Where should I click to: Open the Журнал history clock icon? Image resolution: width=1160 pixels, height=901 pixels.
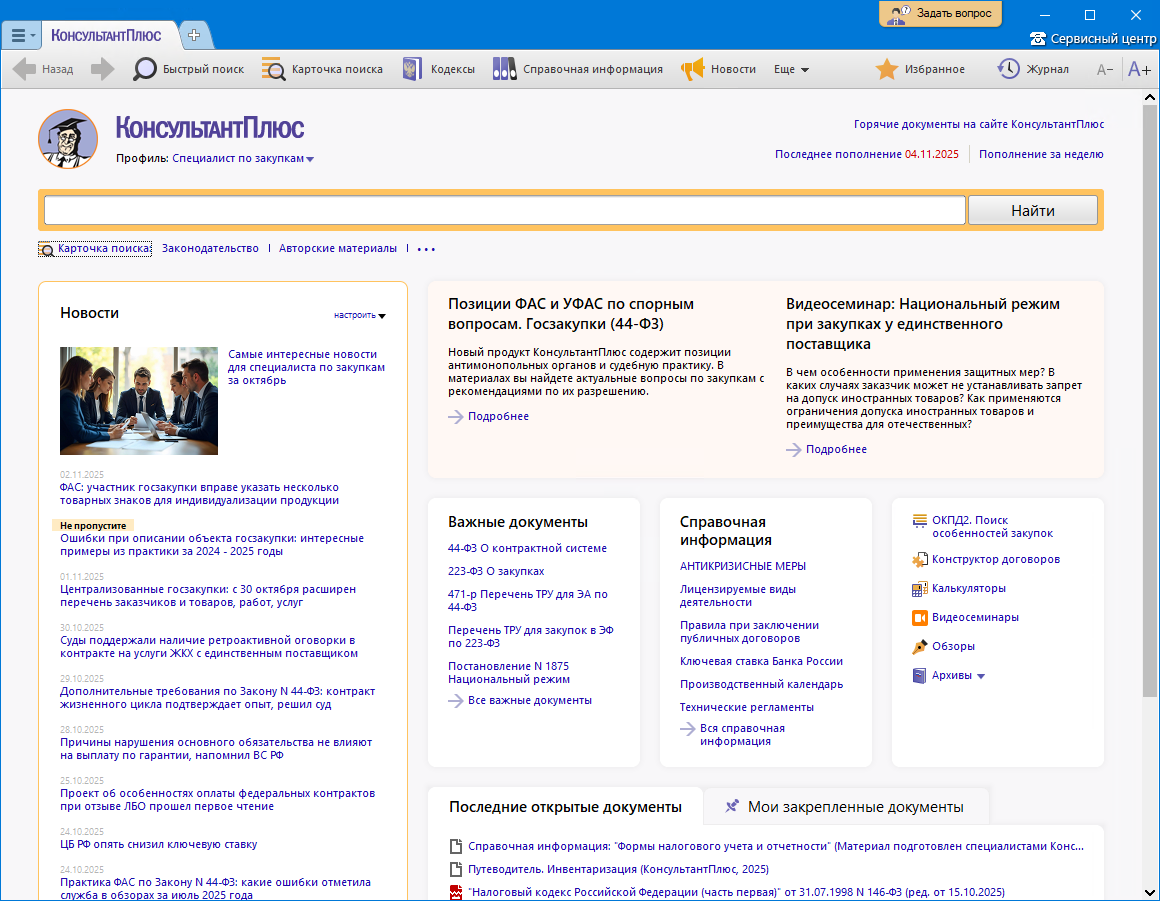1008,69
